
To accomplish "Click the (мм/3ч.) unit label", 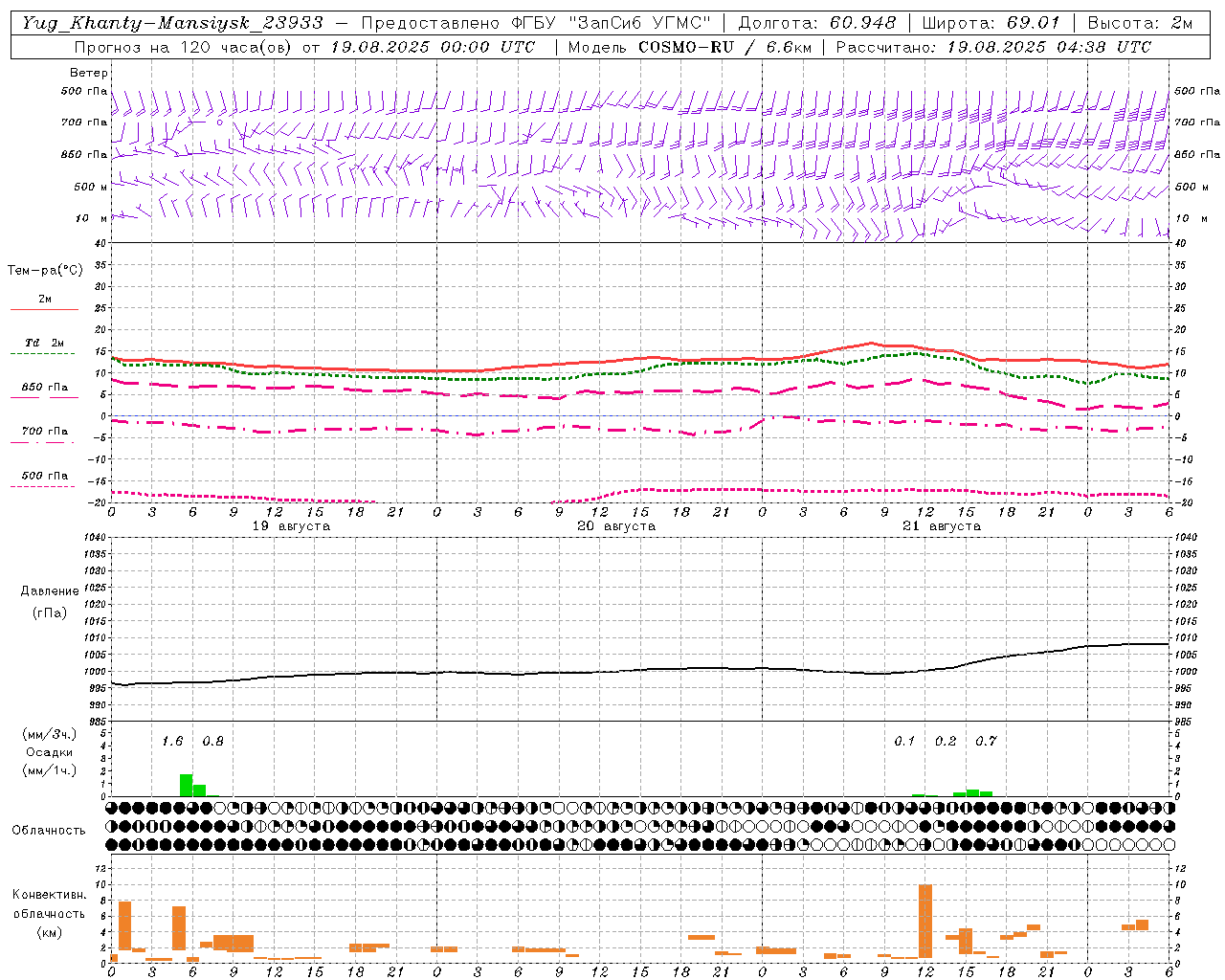I will 49,735.
